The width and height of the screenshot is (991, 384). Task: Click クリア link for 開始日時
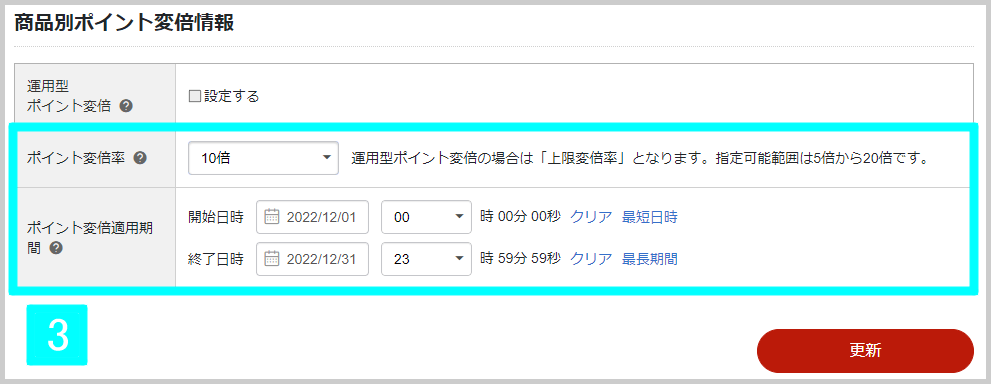point(591,217)
